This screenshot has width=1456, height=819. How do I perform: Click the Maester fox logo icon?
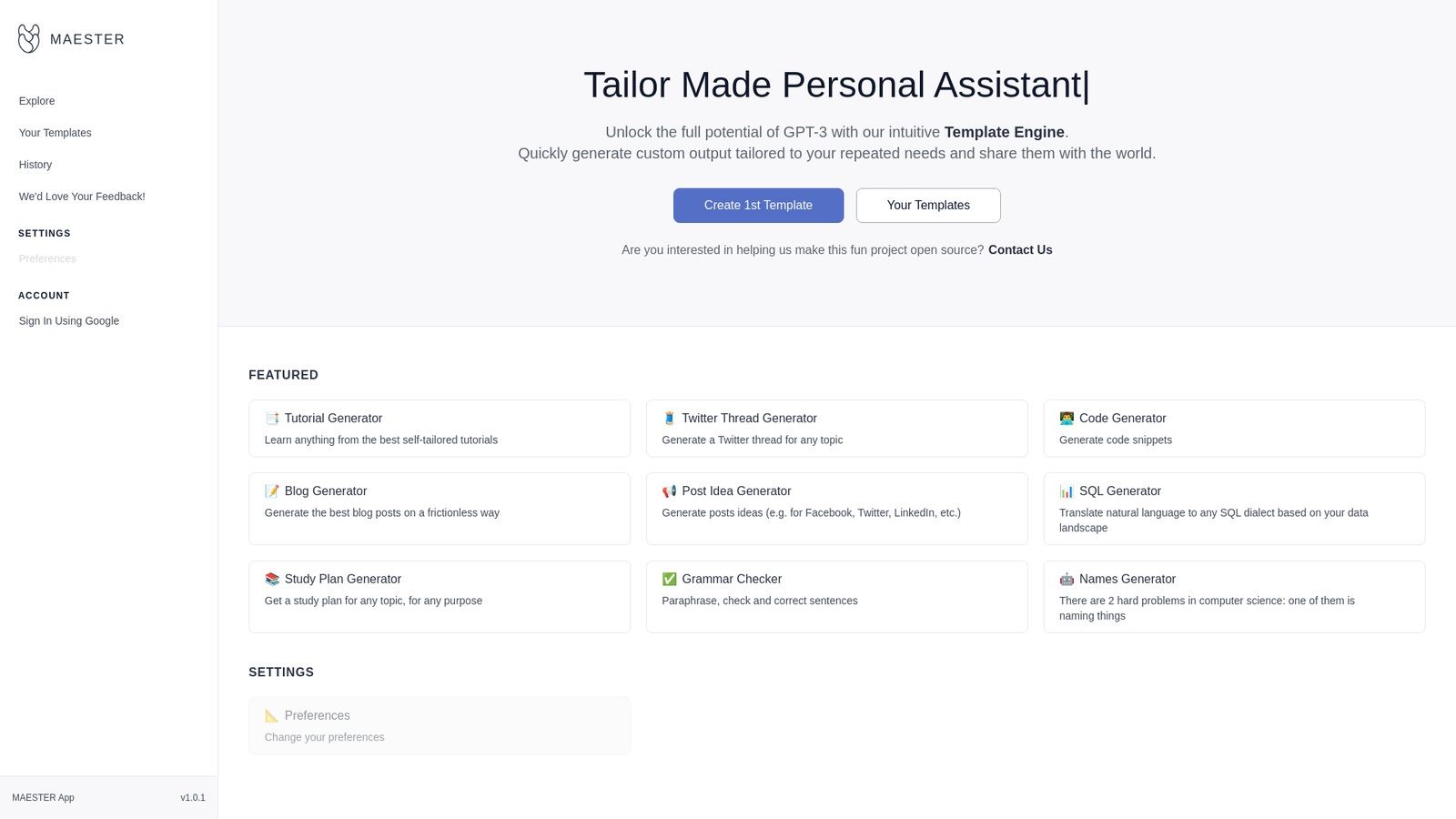(x=29, y=38)
